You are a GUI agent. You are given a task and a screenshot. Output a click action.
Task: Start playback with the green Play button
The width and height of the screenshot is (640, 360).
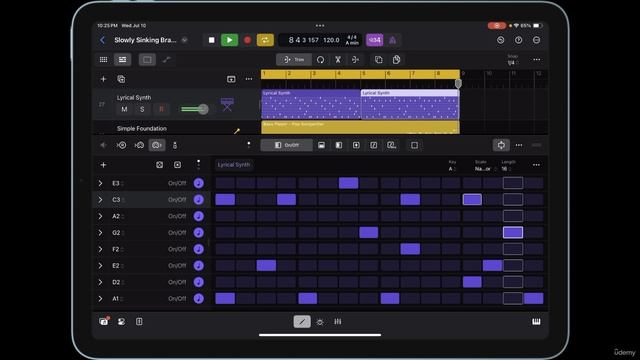229,40
